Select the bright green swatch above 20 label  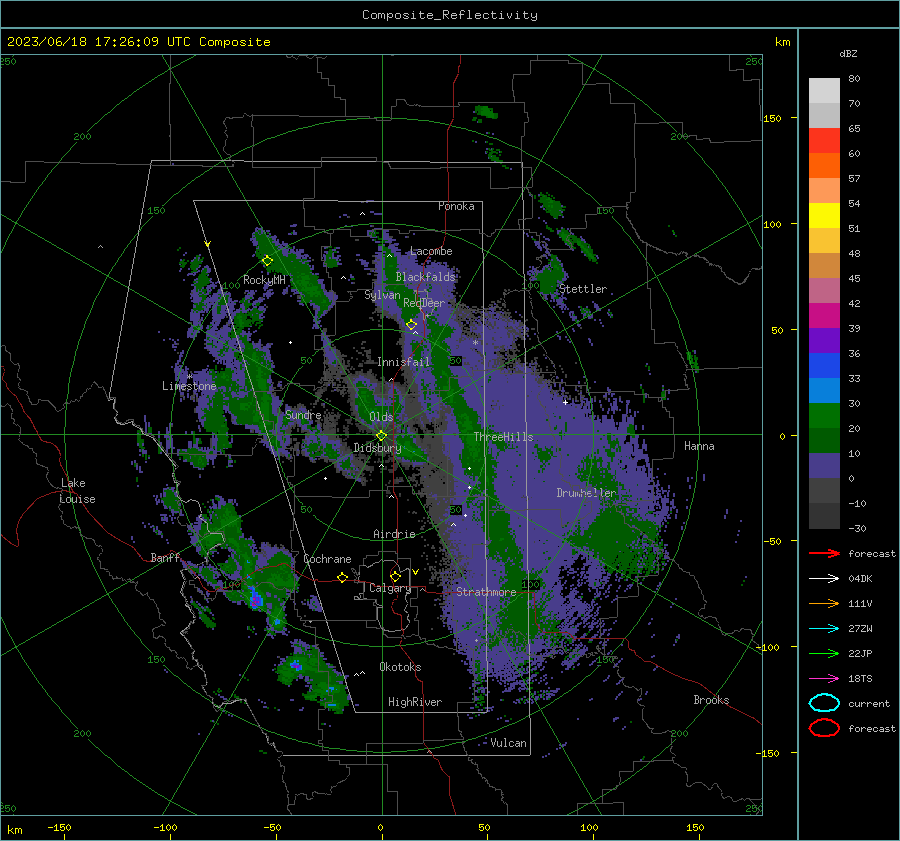pos(824,415)
